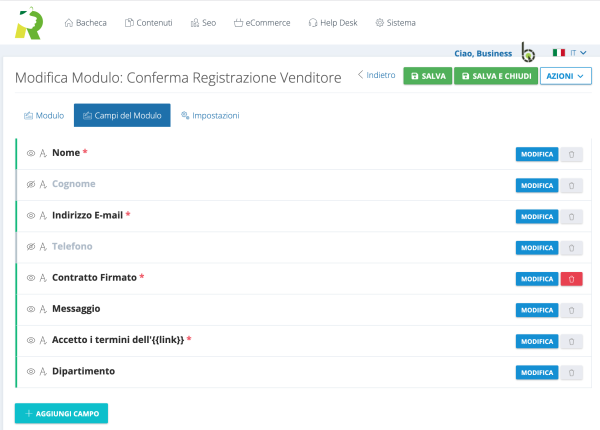Click the application logo in top left

[x=28, y=23]
